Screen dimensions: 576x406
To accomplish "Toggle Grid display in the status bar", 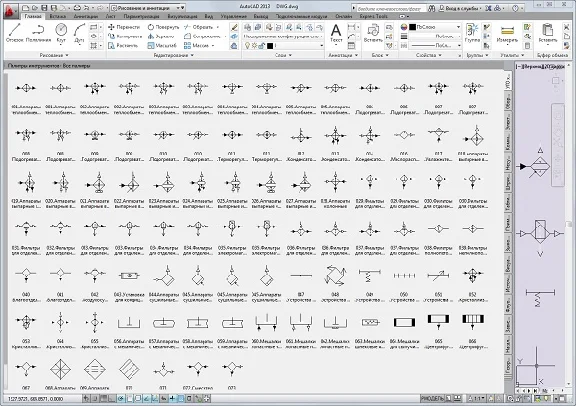I will 103,398.
